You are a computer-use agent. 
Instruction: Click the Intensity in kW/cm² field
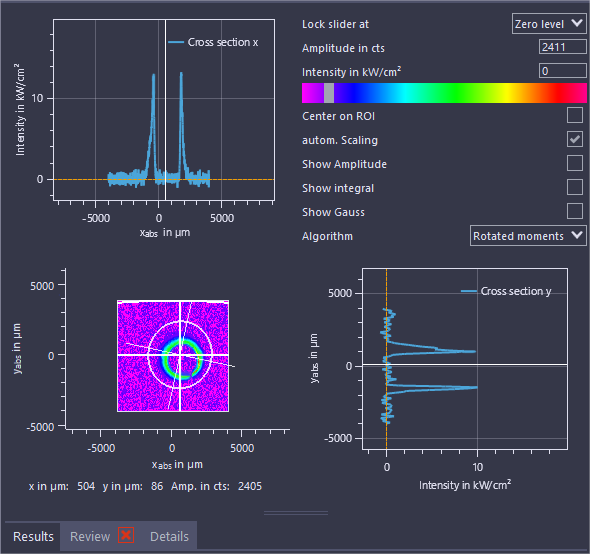563,71
